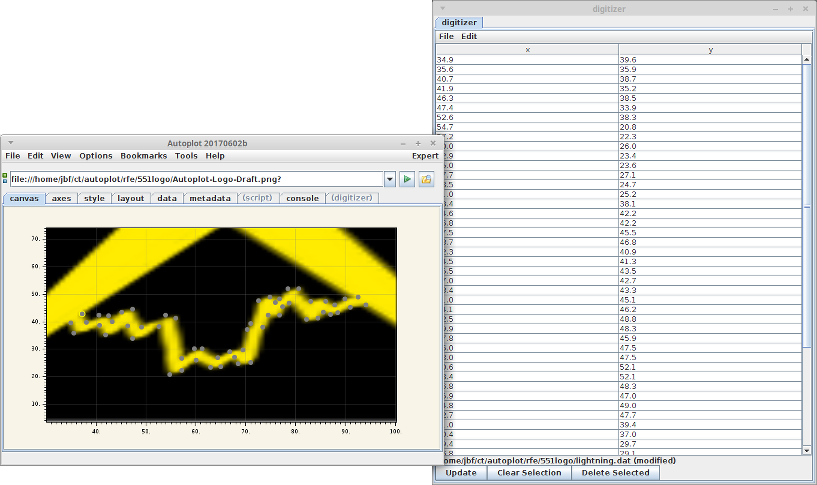Open Autoplot Edit menu
817x485 pixels.
pos(35,156)
